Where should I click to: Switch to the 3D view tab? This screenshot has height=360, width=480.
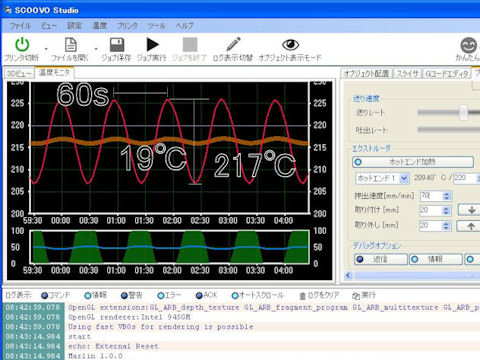[x=19, y=73]
